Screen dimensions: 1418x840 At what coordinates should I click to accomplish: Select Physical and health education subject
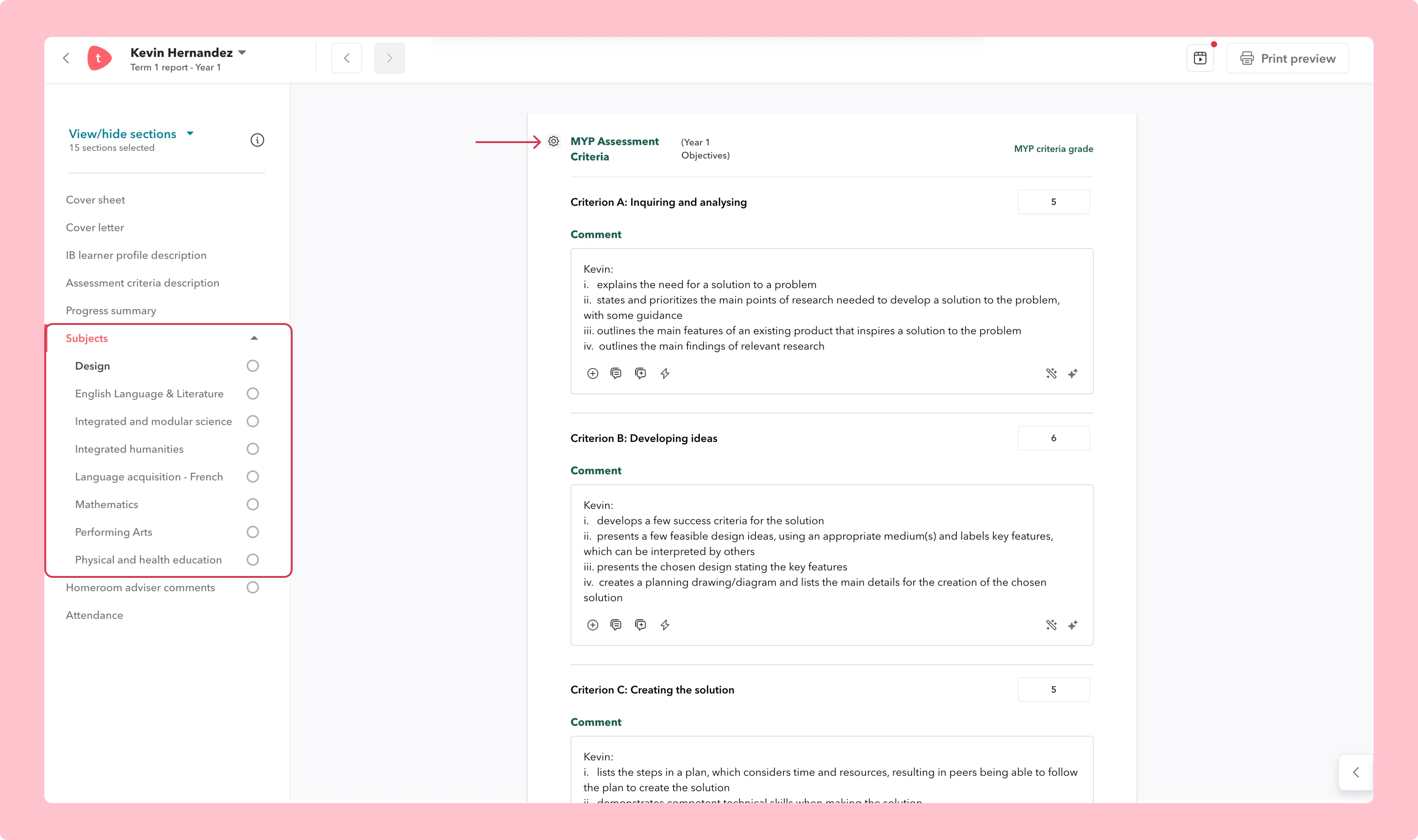tap(148, 560)
